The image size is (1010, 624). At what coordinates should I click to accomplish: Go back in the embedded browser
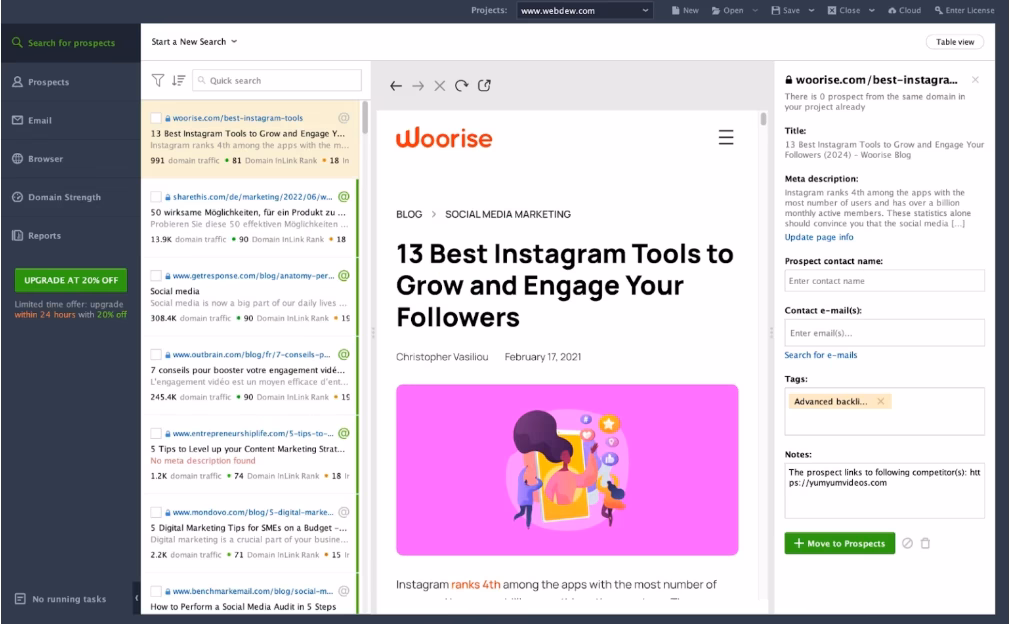coord(396,86)
